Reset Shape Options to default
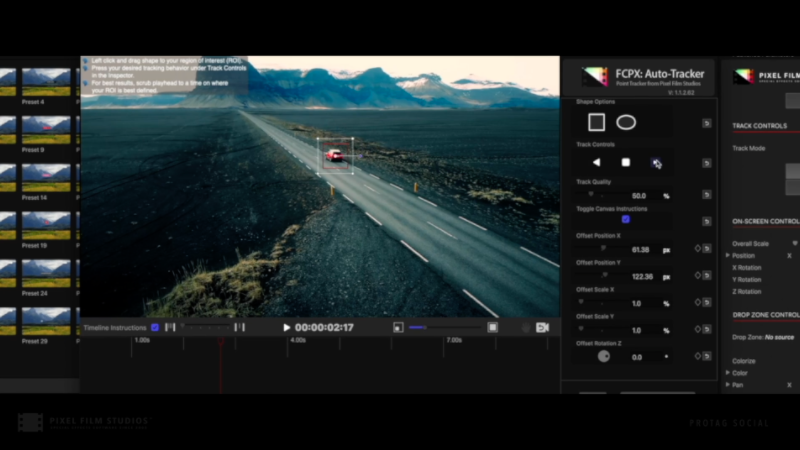 coord(707,123)
